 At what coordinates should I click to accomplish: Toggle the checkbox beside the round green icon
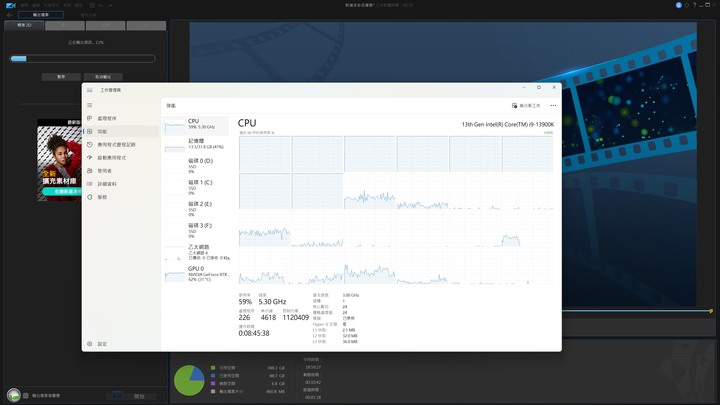[26, 395]
